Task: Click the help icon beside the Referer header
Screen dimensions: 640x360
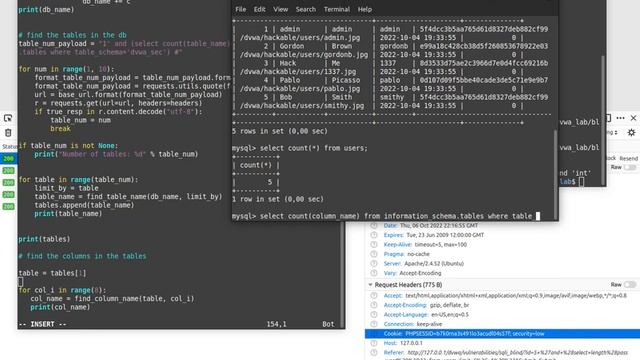Action: [374, 353]
